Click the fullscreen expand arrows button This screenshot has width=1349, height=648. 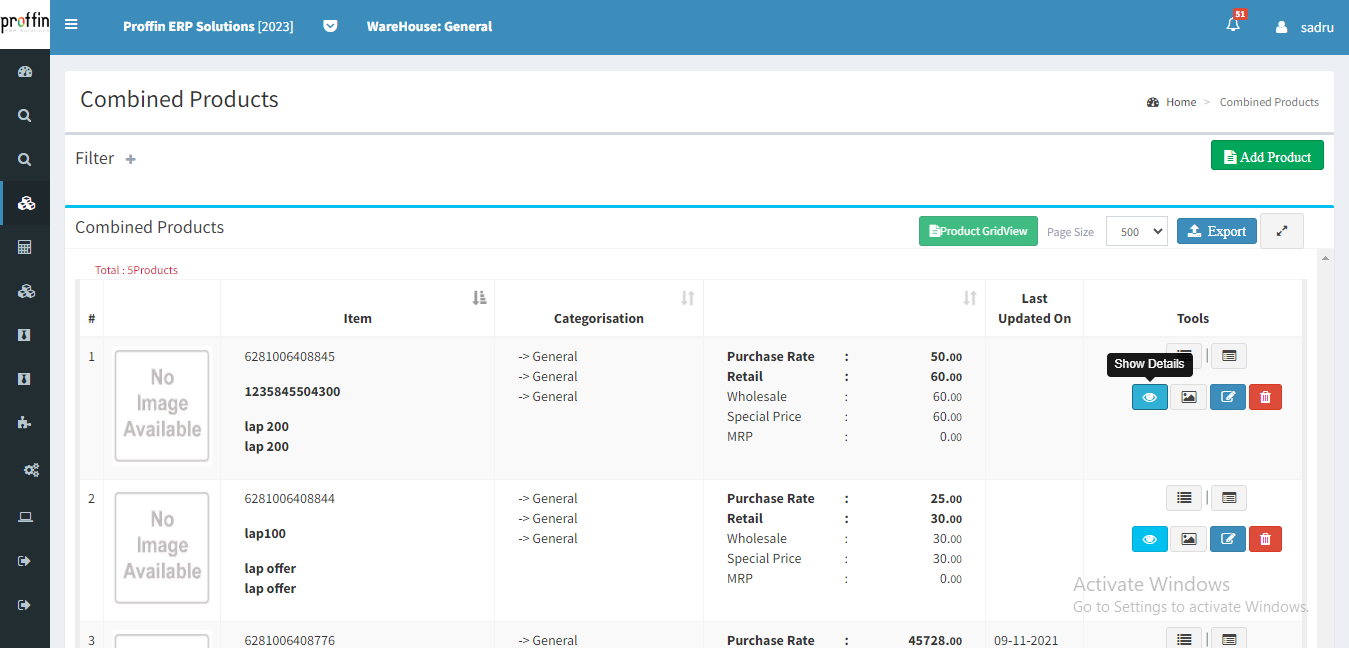(1282, 231)
